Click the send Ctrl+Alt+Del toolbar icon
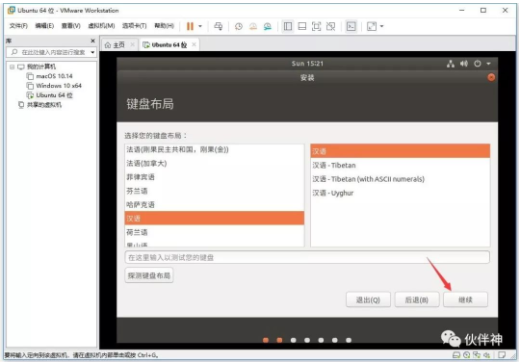The image size is (519, 362). point(218,26)
